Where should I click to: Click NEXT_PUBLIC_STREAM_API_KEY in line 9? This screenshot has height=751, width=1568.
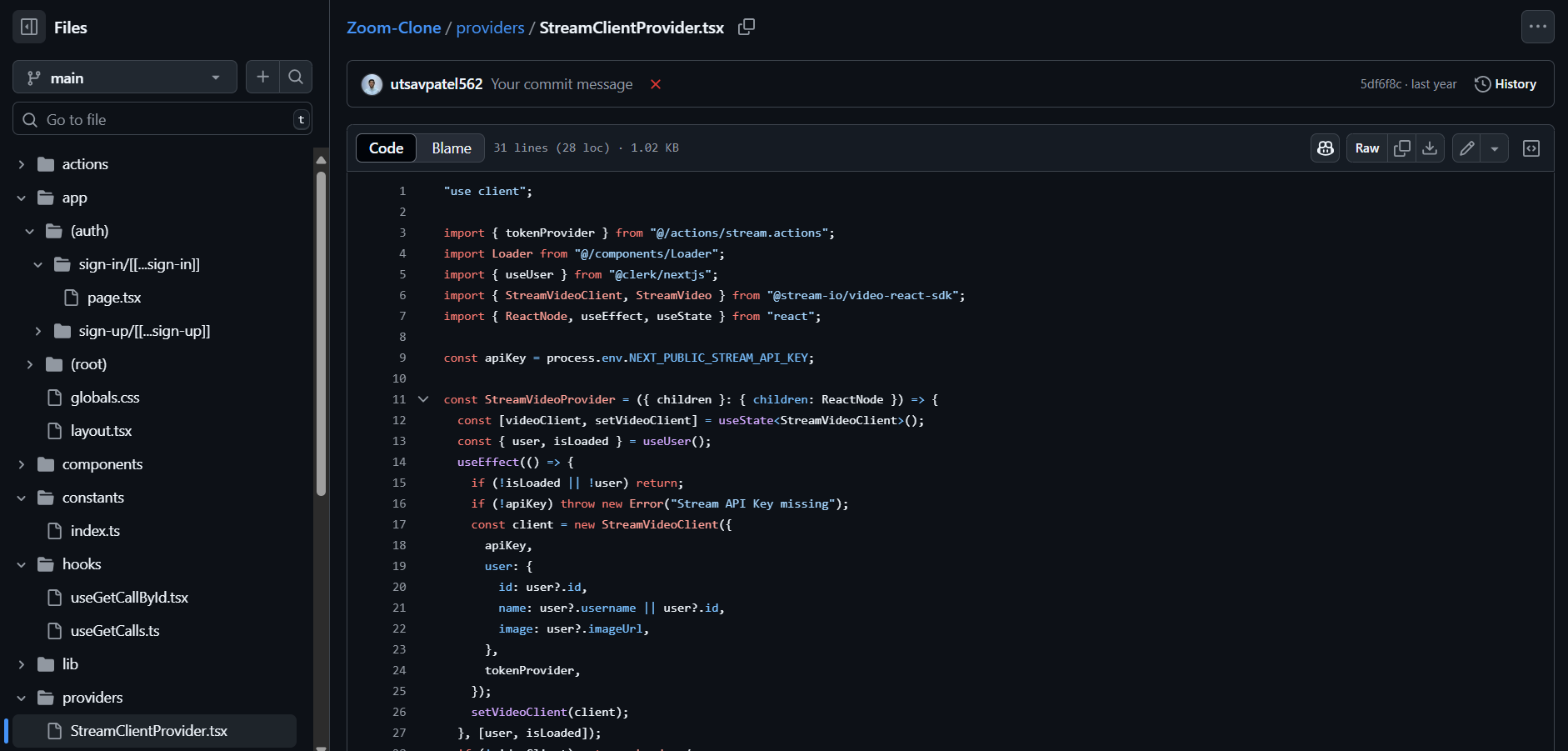click(x=718, y=358)
